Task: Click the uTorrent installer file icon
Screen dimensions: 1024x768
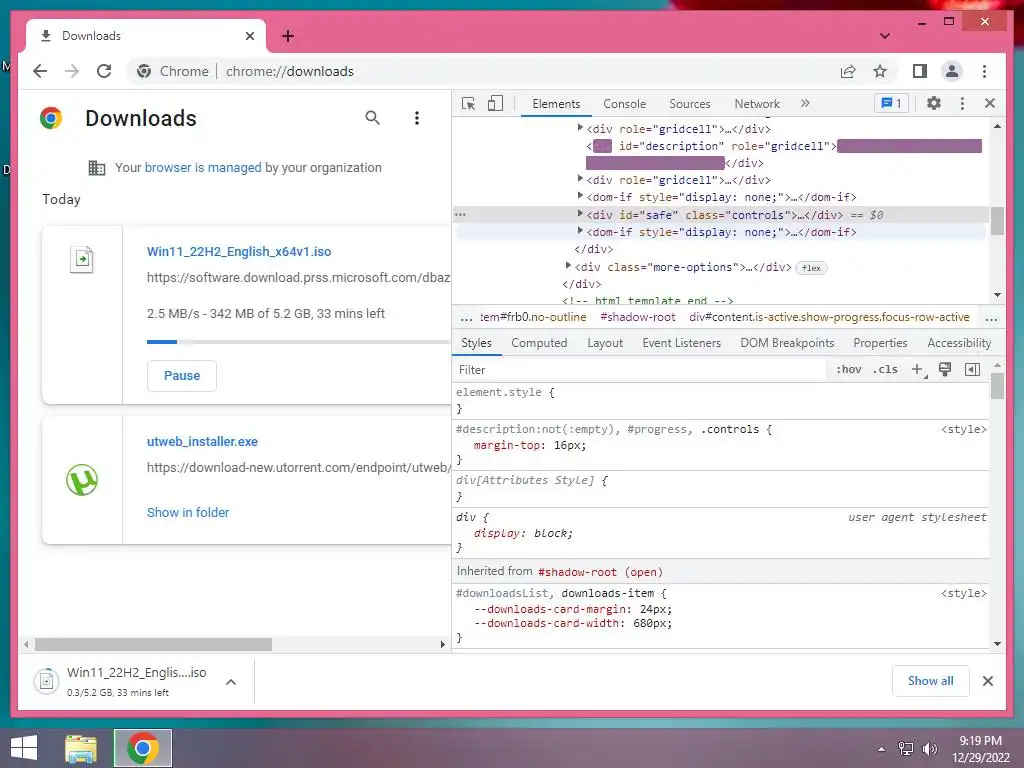Action: tap(82, 480)
